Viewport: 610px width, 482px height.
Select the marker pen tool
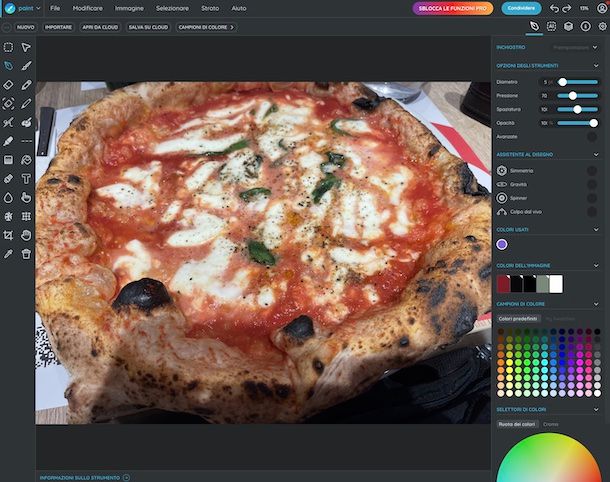(8, 141)
